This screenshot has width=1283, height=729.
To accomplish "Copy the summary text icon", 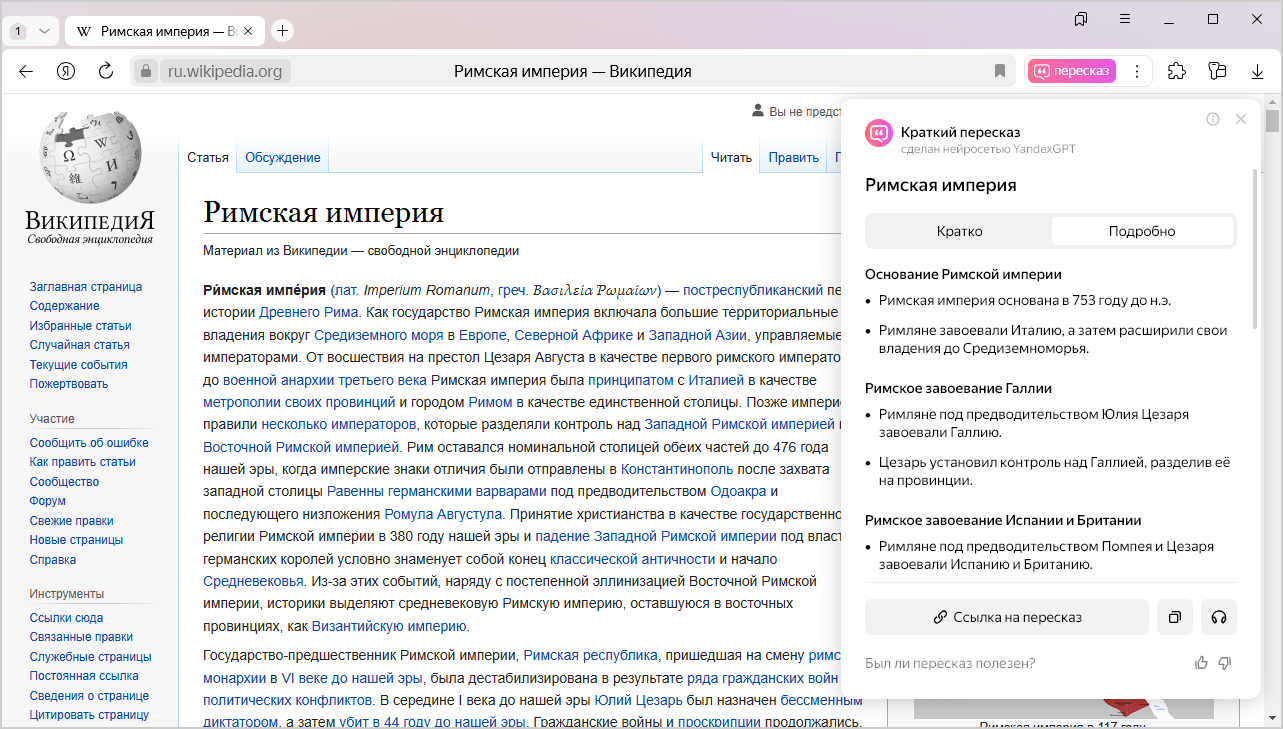I will tap(1175, 617).
